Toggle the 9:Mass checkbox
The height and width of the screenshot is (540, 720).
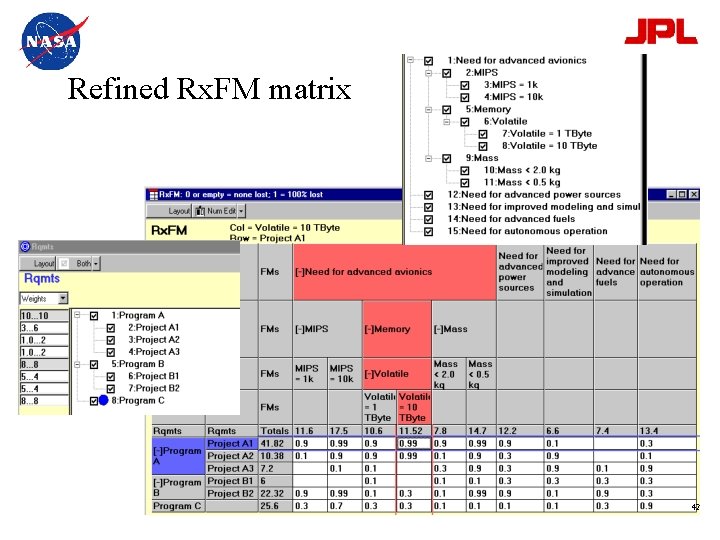446,158
